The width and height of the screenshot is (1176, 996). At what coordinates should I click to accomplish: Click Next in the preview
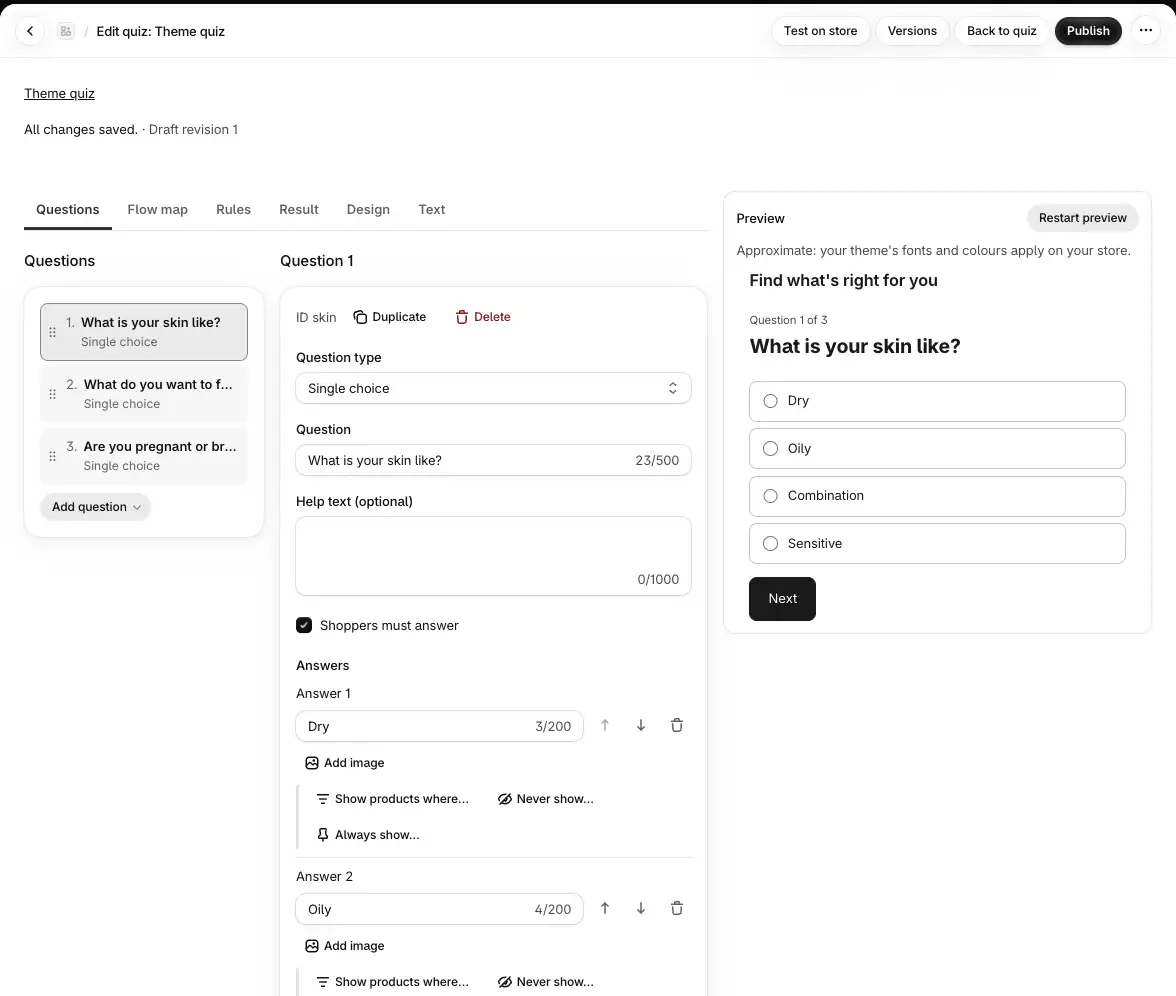pyautogui.click(x=782, y=598)
